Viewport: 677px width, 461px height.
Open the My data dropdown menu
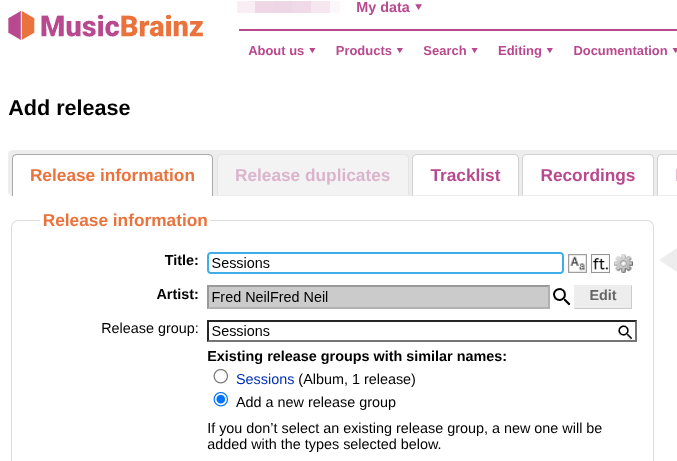pos(389,8)
